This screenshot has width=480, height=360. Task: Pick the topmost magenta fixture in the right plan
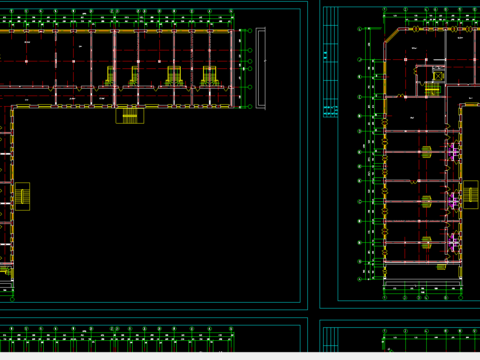tap(453, 151)
